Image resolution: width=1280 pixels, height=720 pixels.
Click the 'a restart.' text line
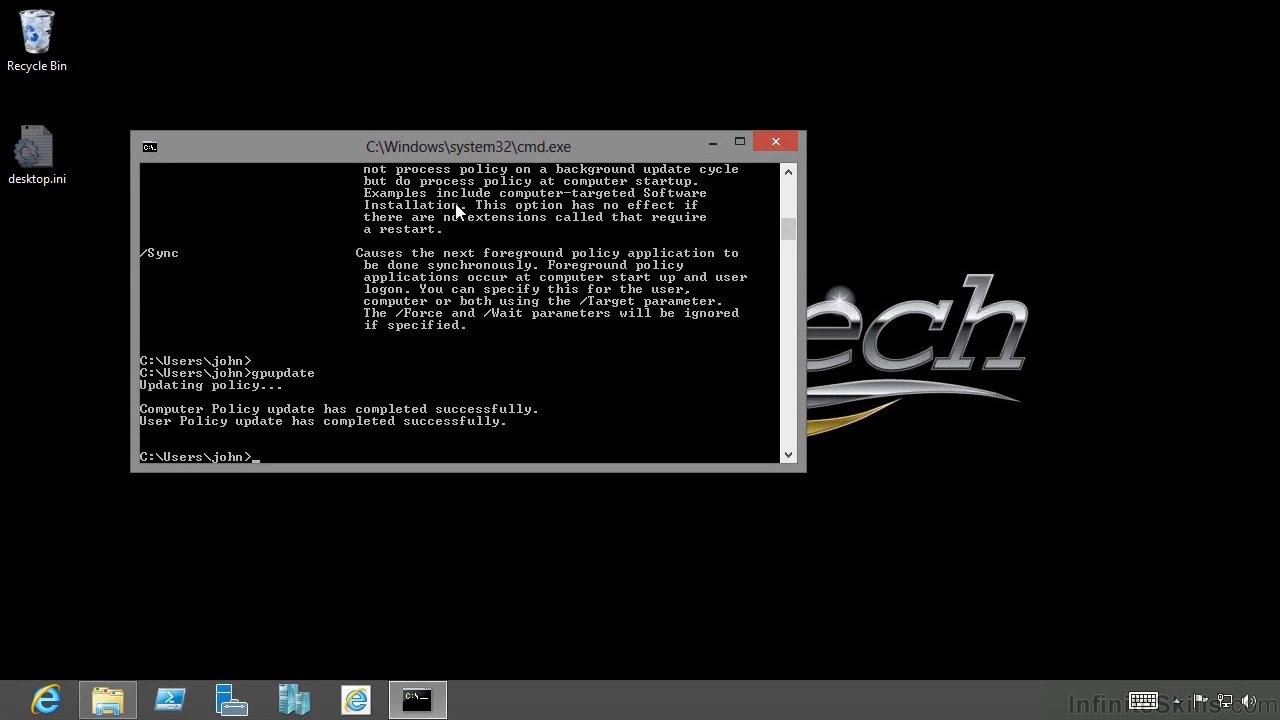[x=403, y=229]
